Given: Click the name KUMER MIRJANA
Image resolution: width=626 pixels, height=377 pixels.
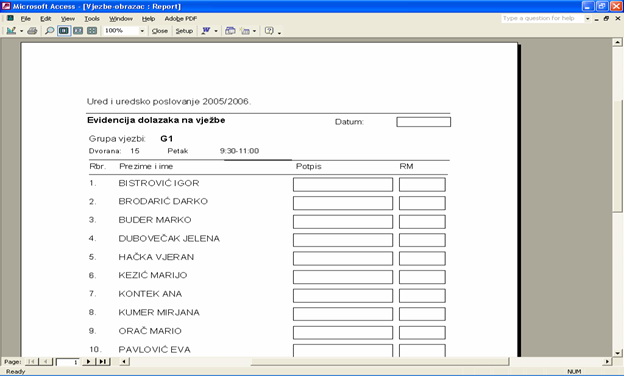Looking at the screenshot, I should click(x=159, y=312).
